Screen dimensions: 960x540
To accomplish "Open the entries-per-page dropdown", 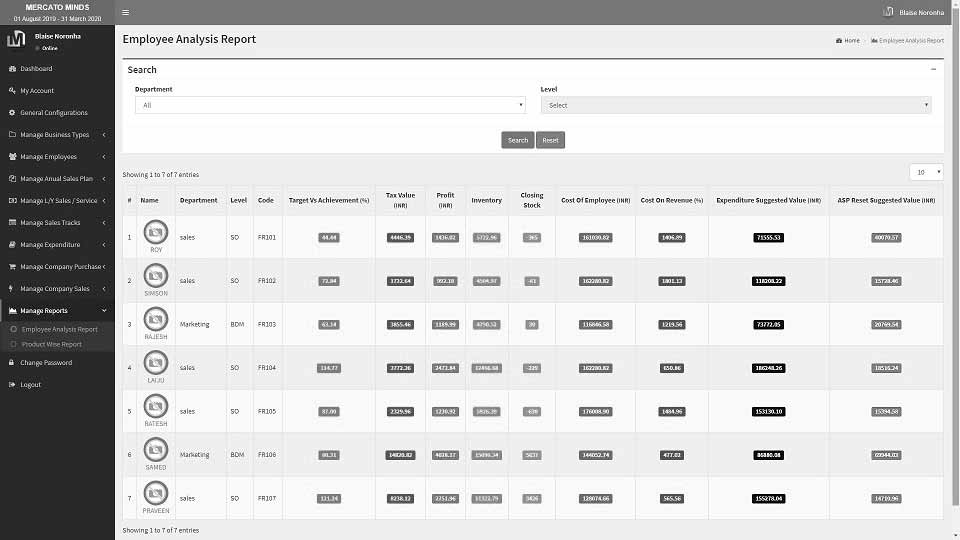I will click(926, 172).
